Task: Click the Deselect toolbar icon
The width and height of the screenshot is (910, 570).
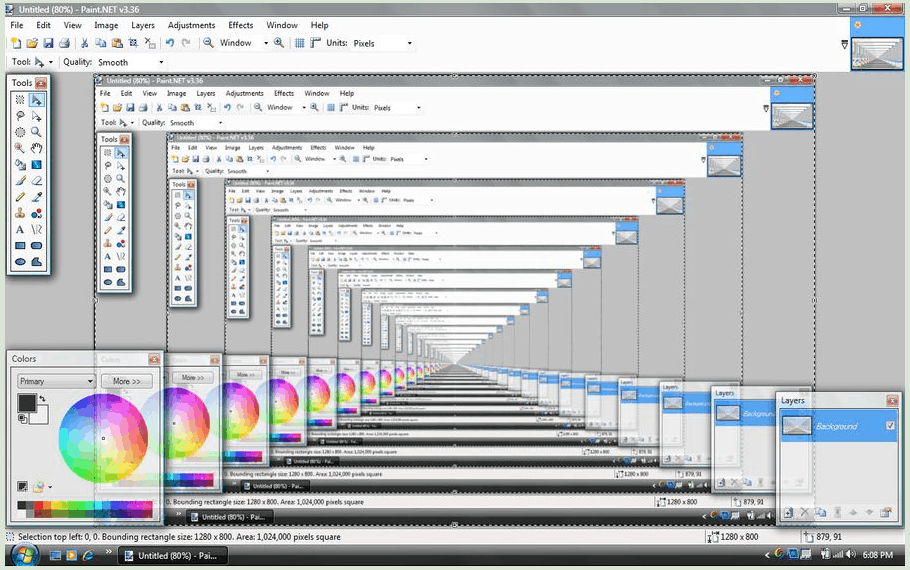Action: click(150, 43)
